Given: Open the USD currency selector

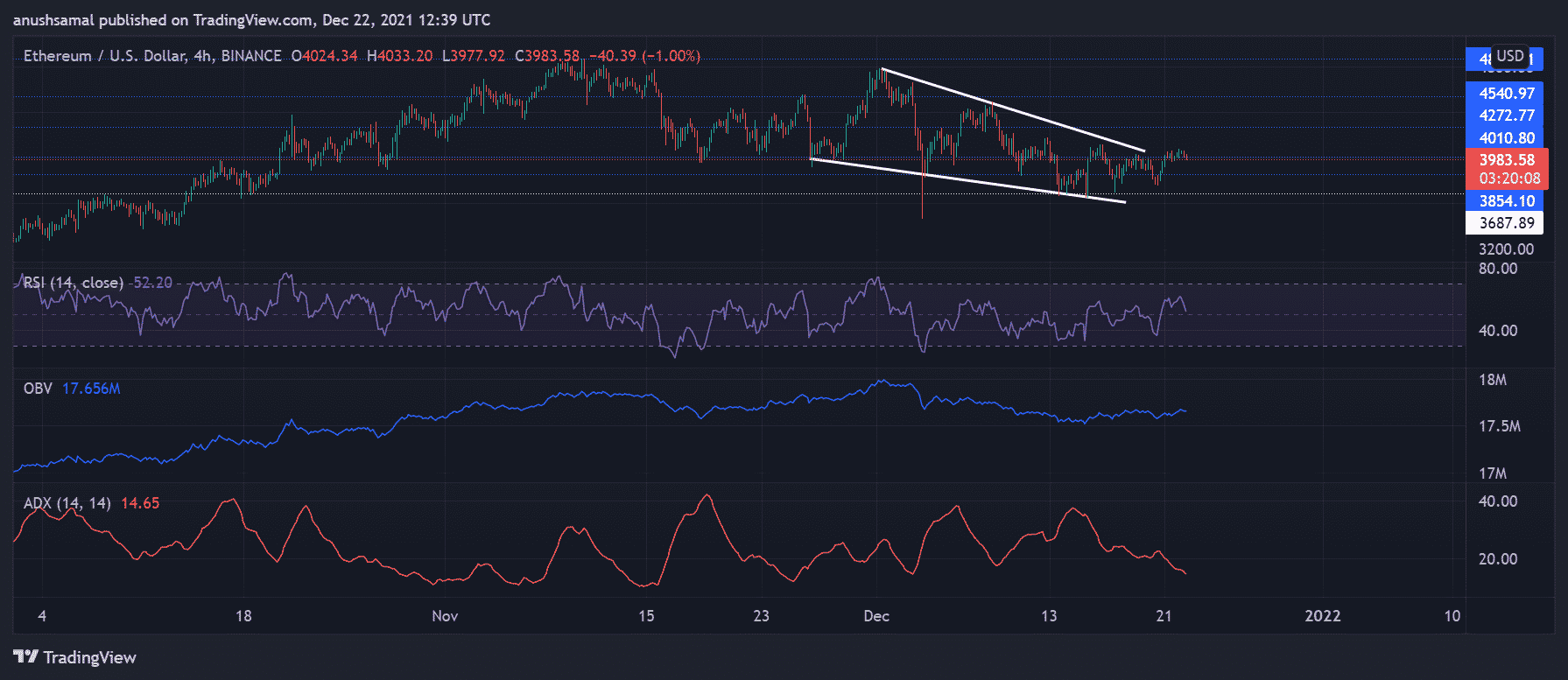Looking at the screenshot, I should (1509, 56).
